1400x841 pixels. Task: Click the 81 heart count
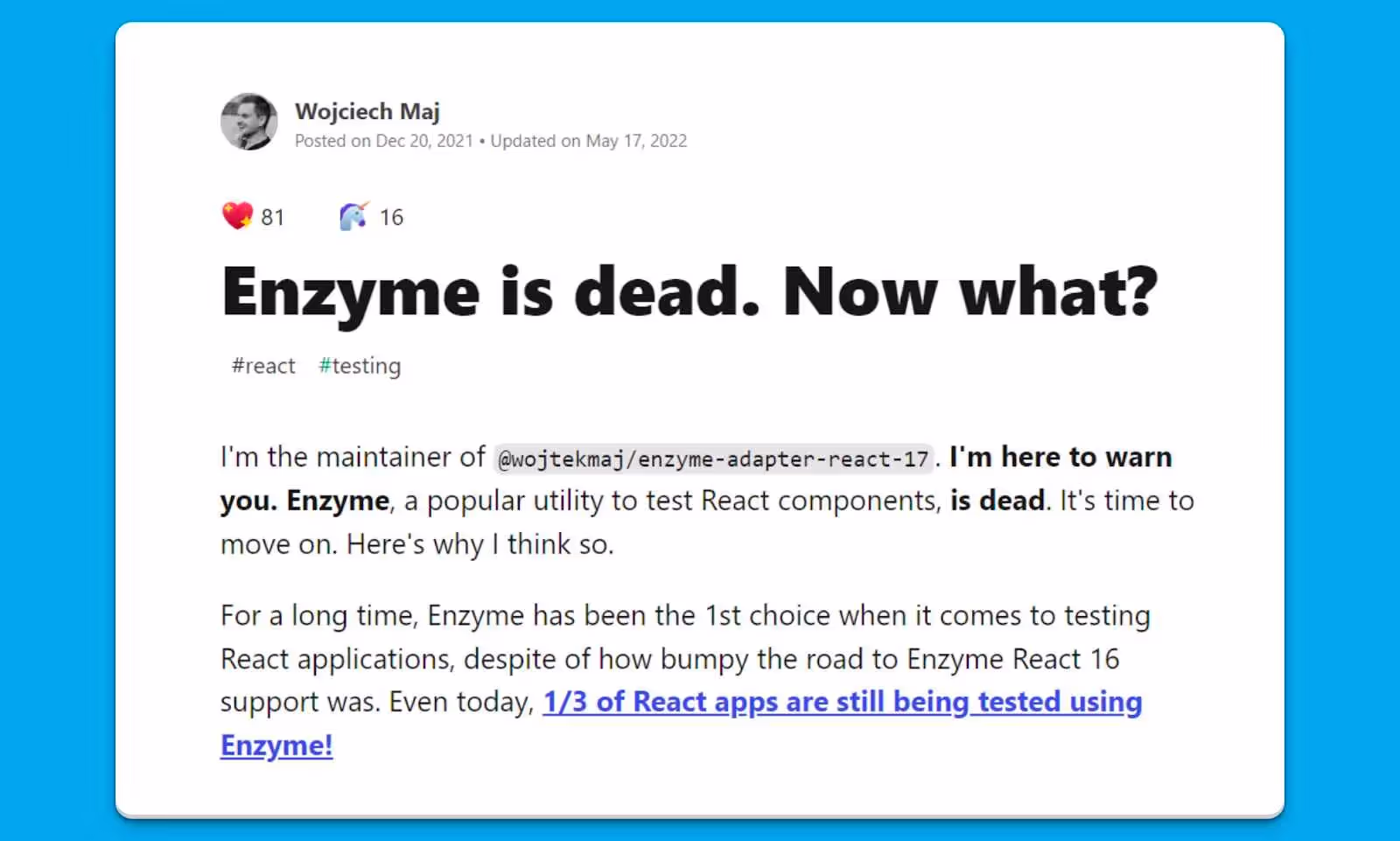point(273,217)
